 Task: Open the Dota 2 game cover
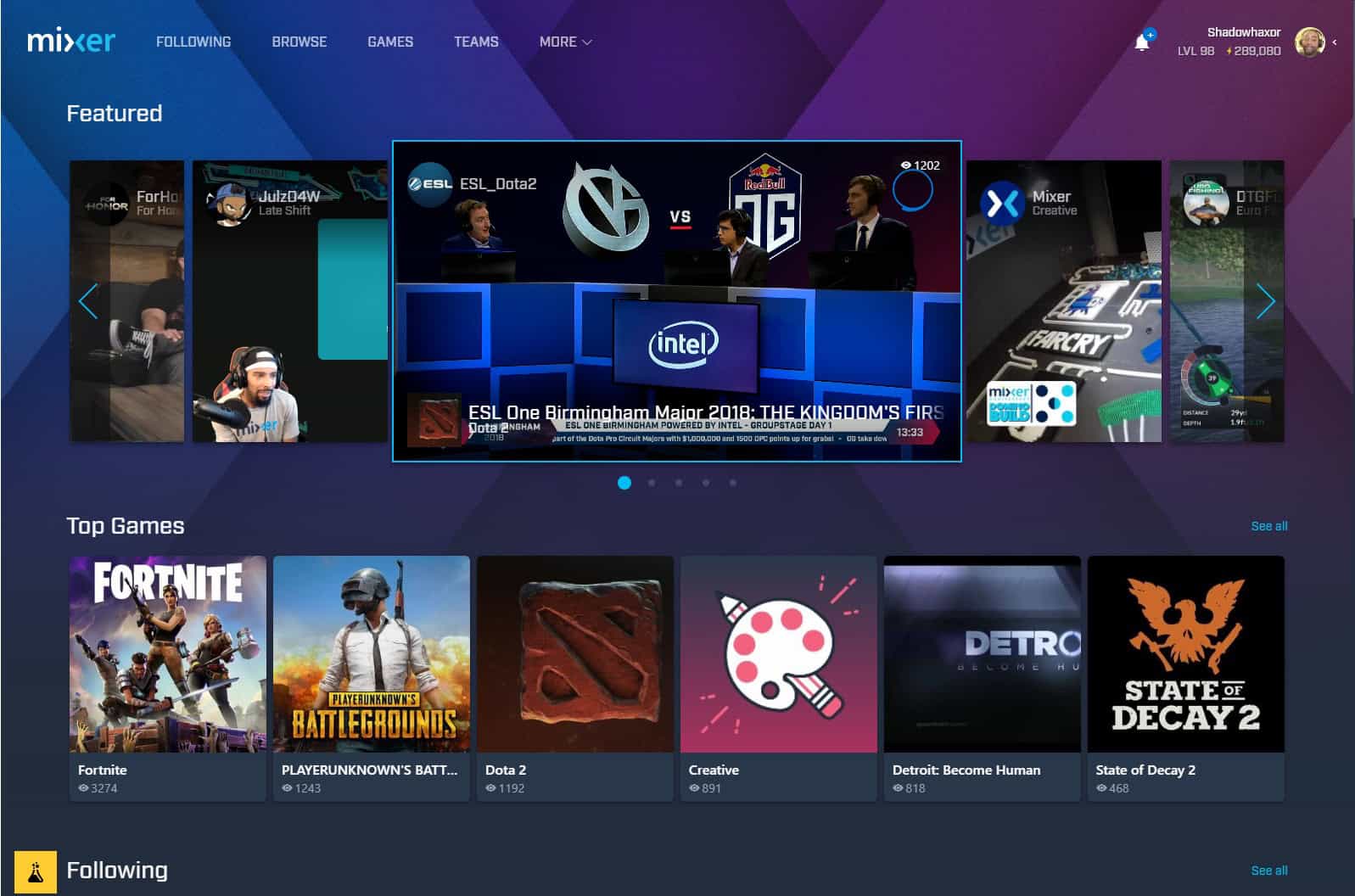(x=575, y=654)
